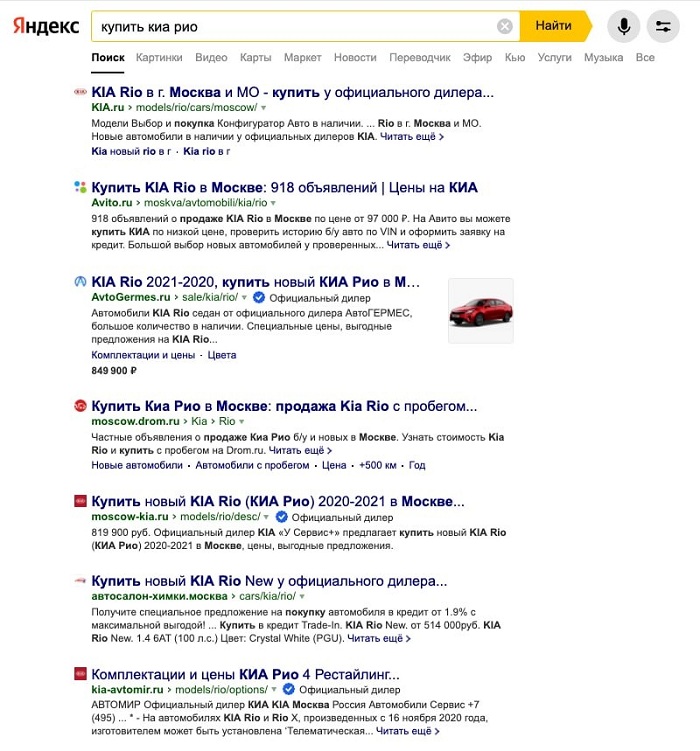Click the verified badge for kia-avtomir.ru
700x751 pixels.
(x=288, y=689)
